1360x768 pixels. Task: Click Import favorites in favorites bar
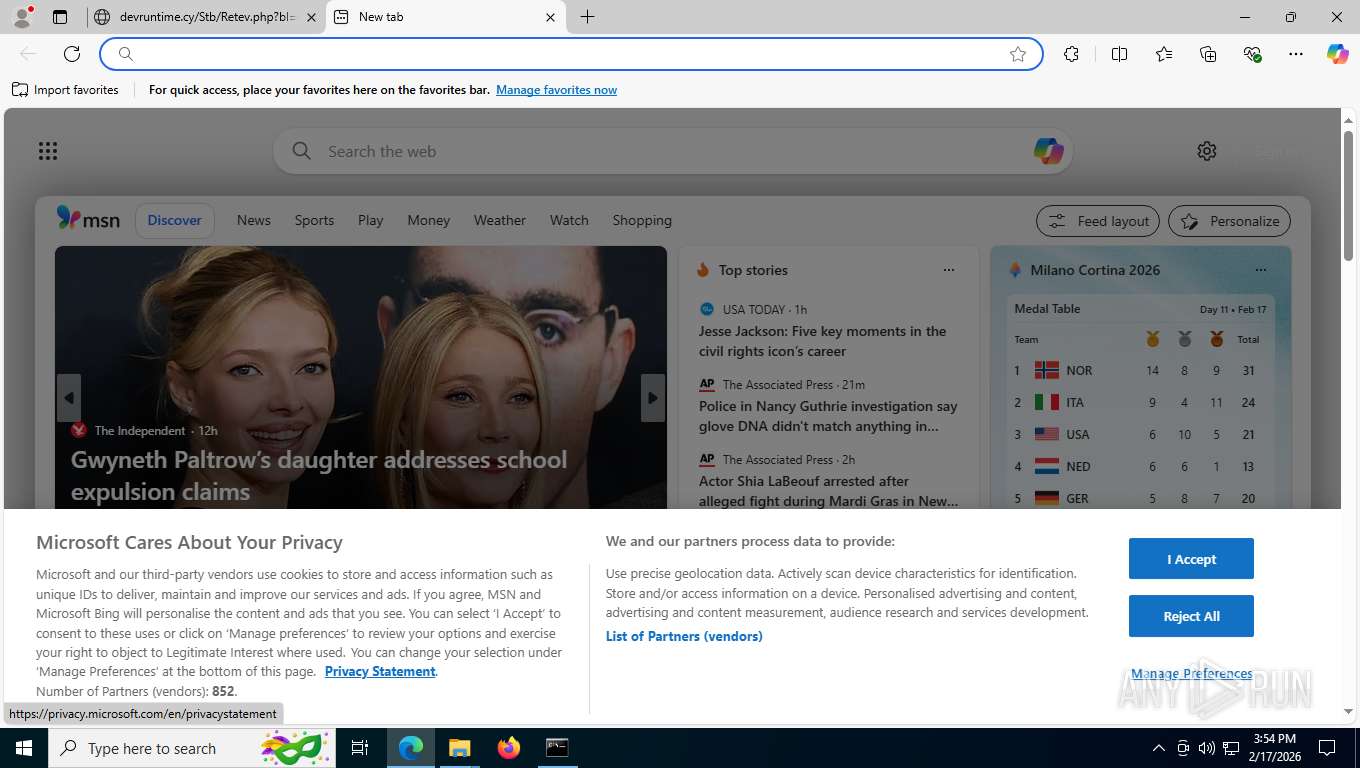pyautogui.click(x=65, y=90)
